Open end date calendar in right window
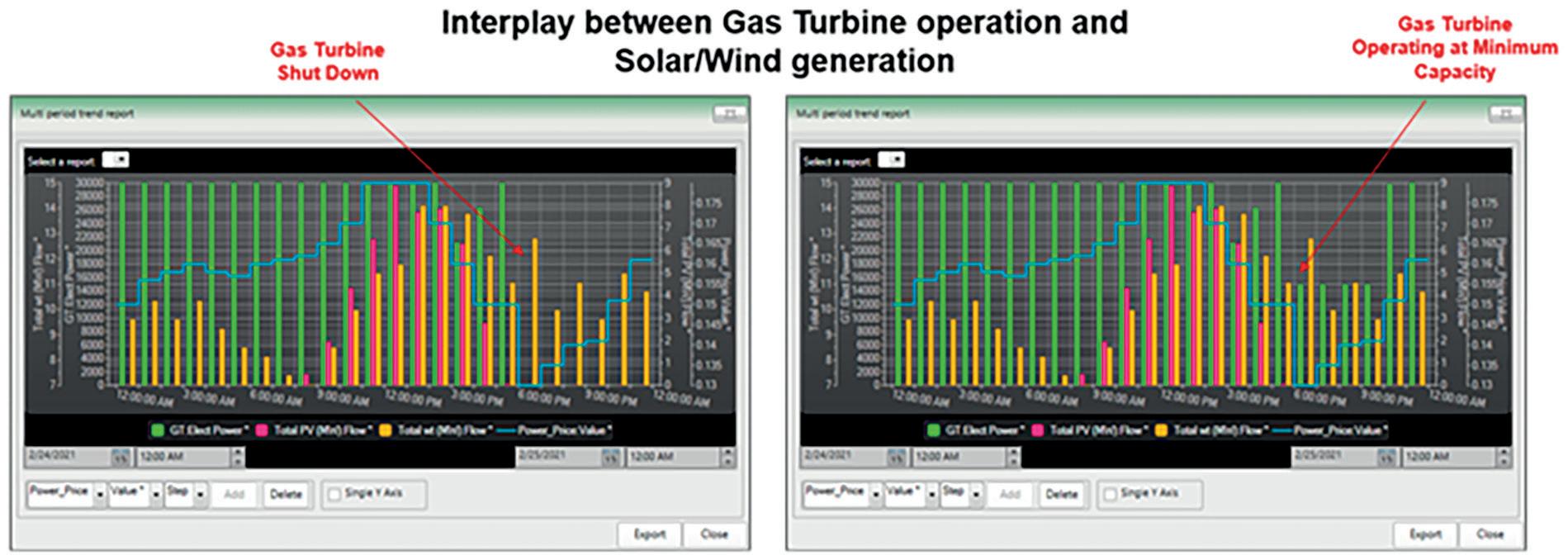 1387,457
